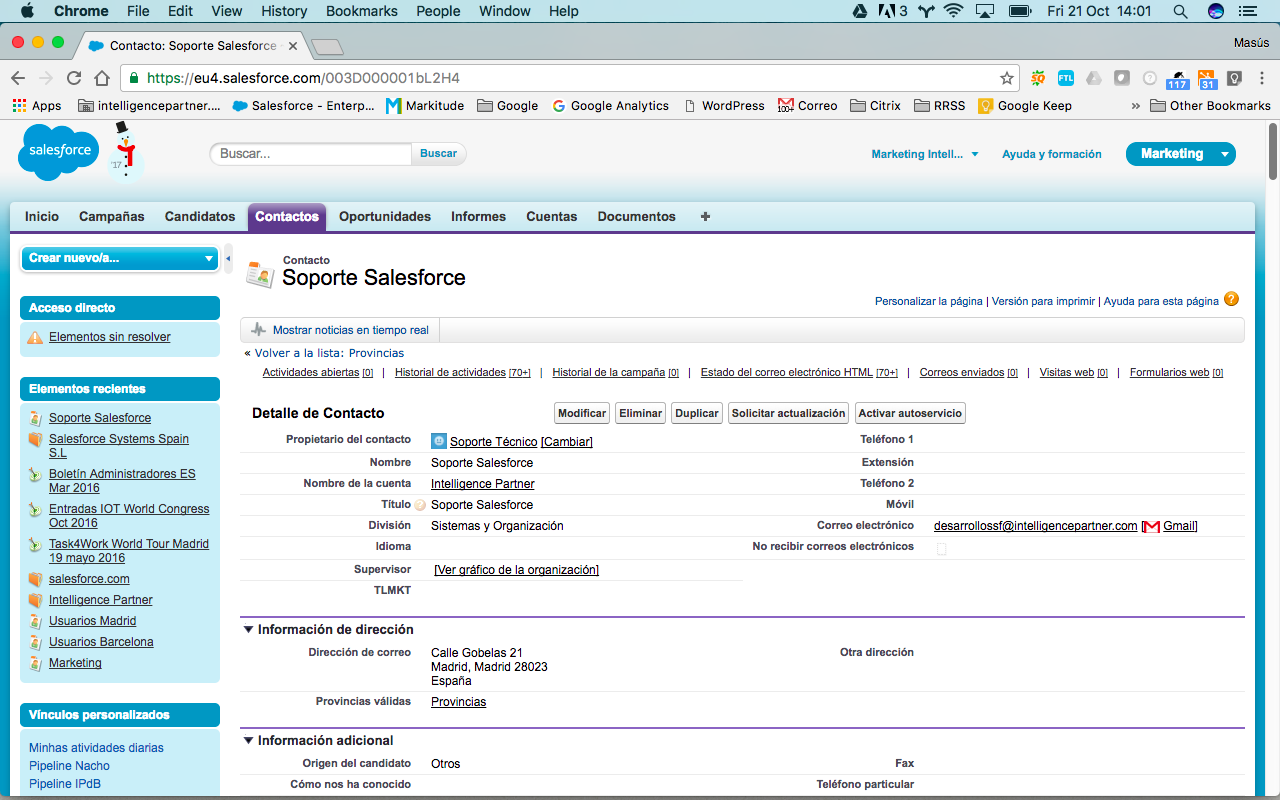Click the browser address bar URL
The width and height of the screenshot is (1280, 800).
(x=303, y=78)
